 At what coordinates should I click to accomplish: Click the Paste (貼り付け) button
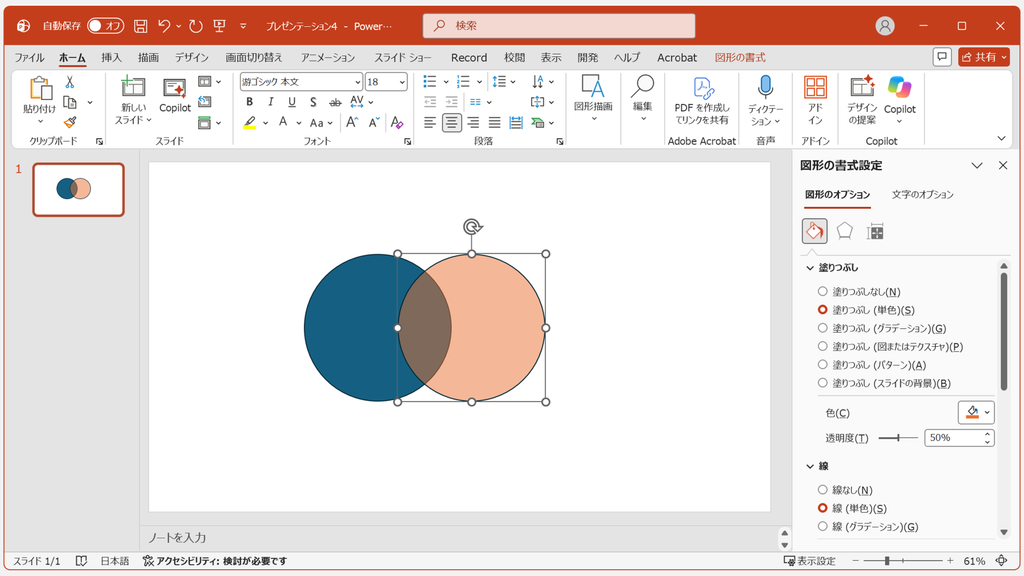point(40,100)
